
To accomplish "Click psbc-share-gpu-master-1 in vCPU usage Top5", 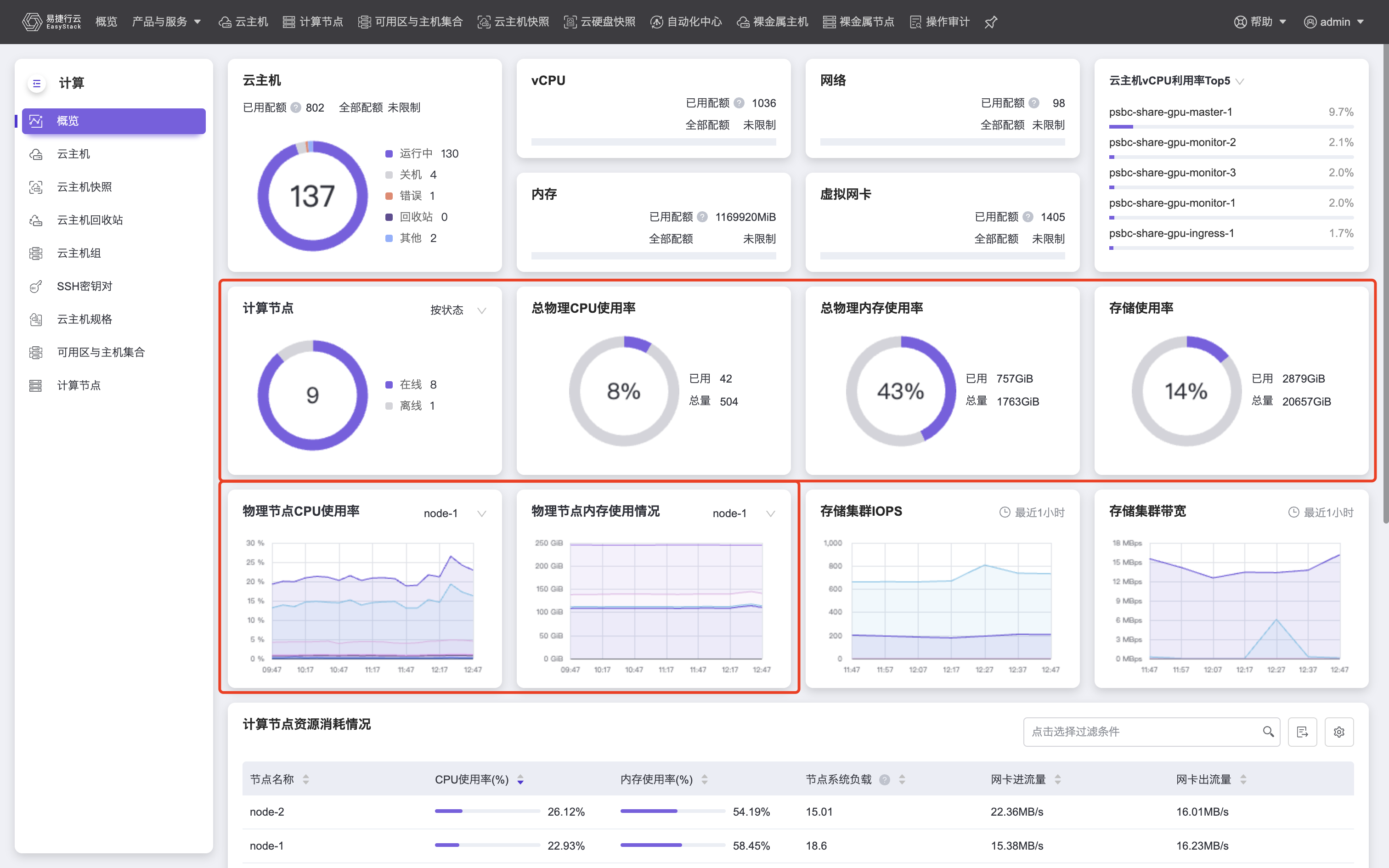I will [x=1172, y=112].
